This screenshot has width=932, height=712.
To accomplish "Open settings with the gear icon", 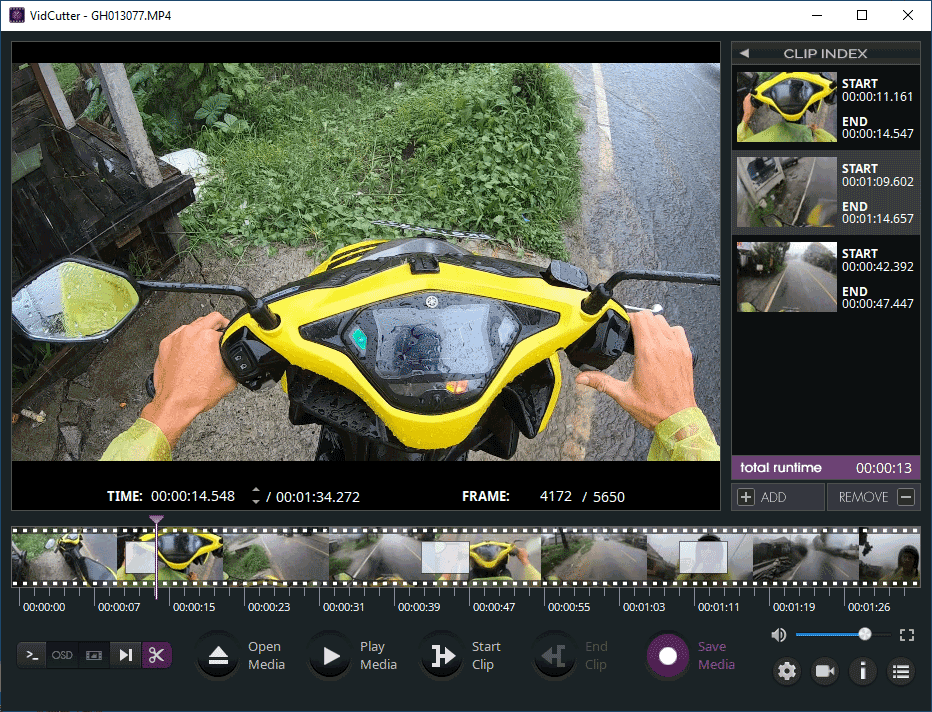I will [x=787, y=672].
